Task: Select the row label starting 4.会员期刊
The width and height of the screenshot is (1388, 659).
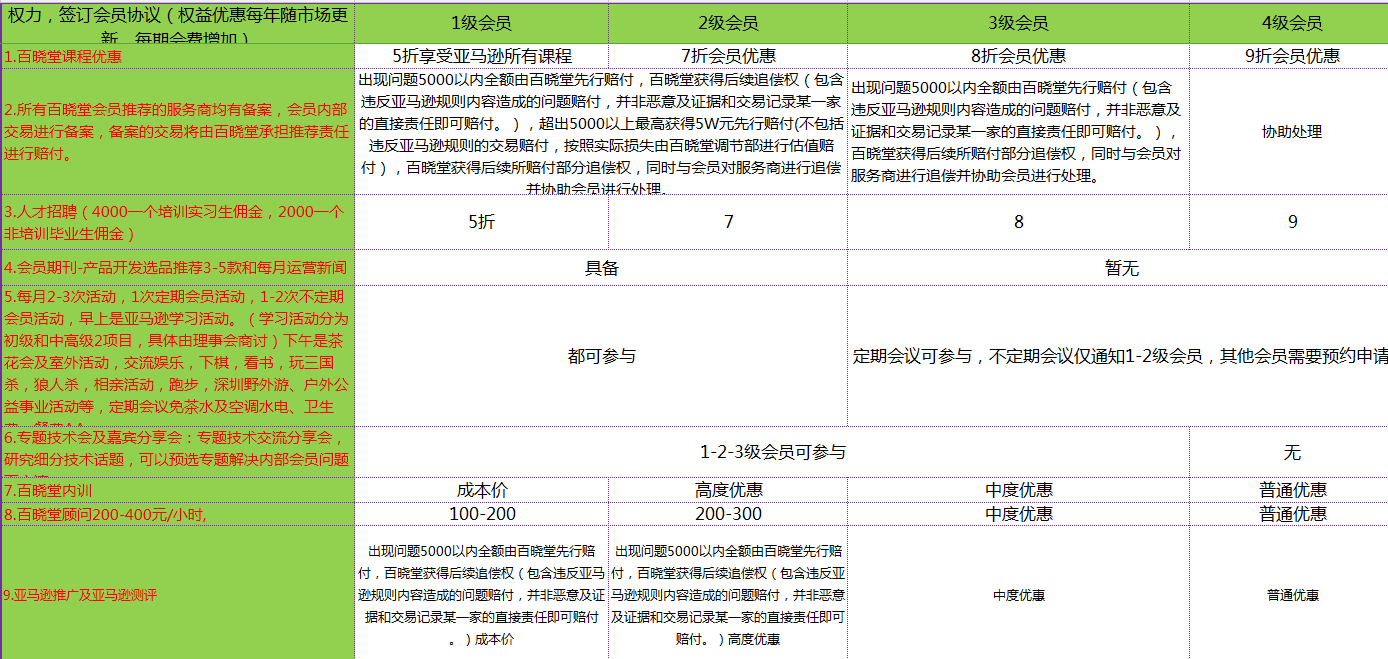Action: (x=178, y=268)
